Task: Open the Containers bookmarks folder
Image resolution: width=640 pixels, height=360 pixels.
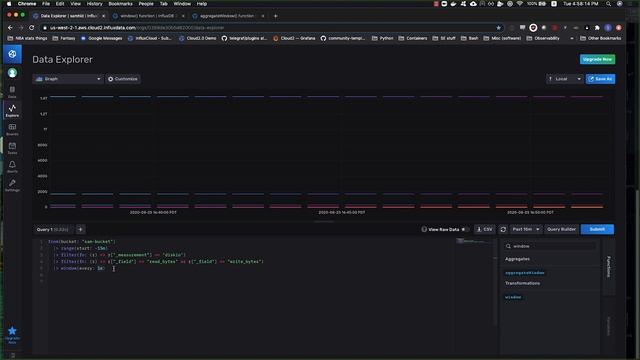Action: pyautogui.click(x=412, y=38)
